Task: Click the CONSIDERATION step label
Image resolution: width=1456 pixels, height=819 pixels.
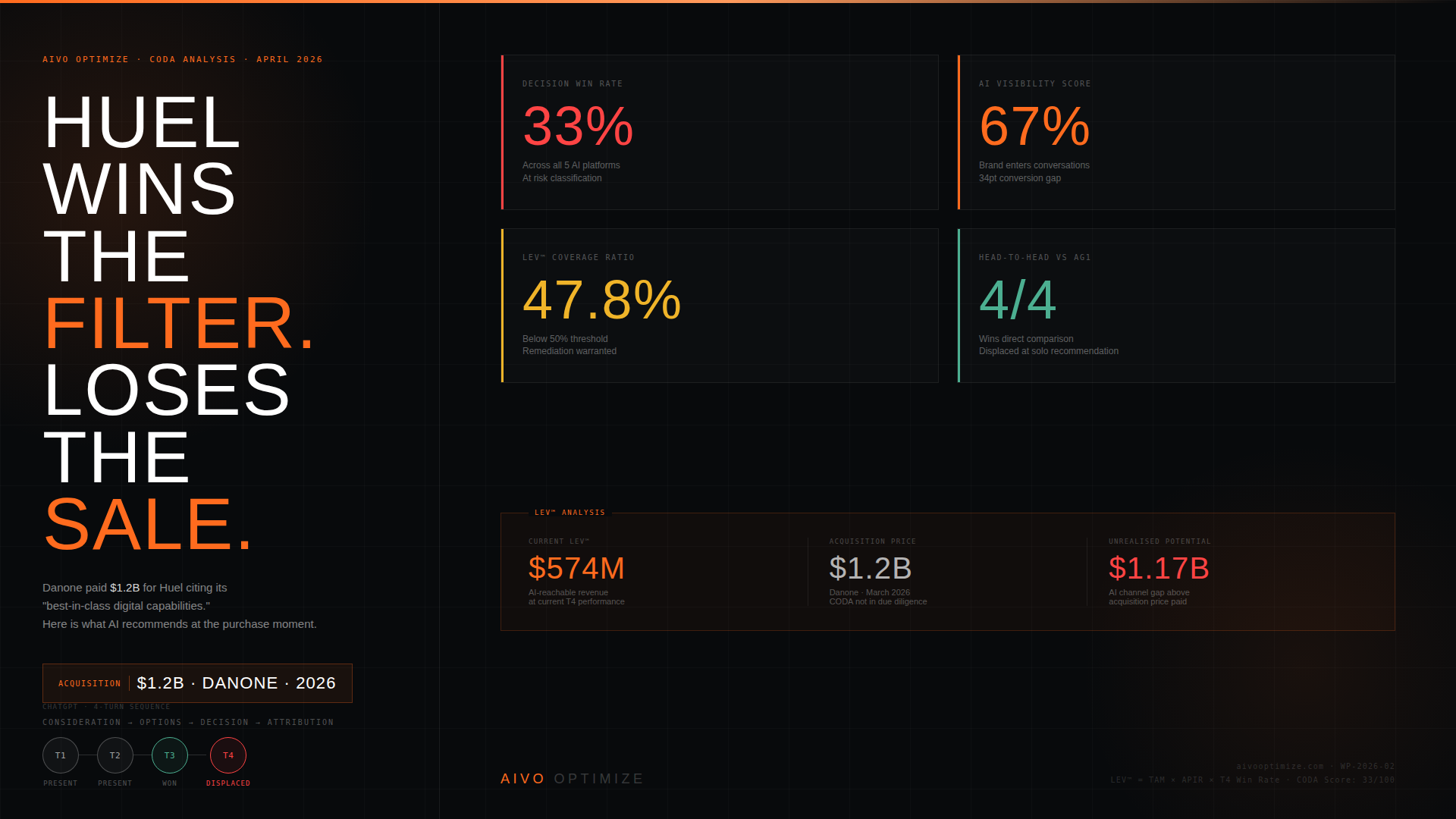Action: click(x=82, y=723)
